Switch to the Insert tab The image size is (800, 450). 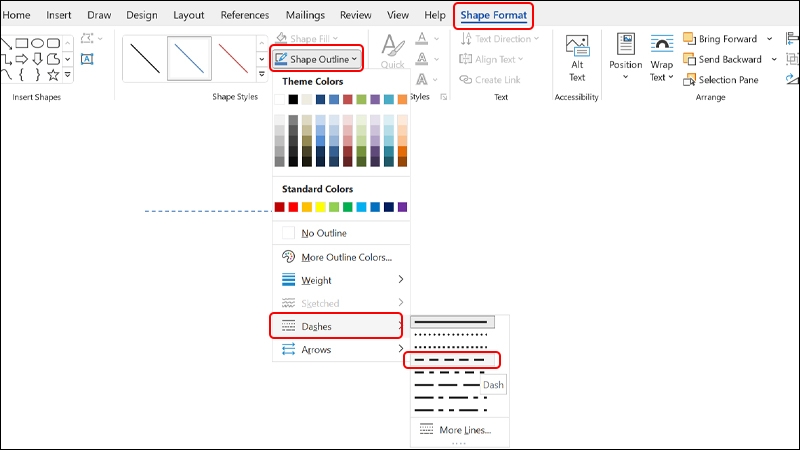point(59,15)
